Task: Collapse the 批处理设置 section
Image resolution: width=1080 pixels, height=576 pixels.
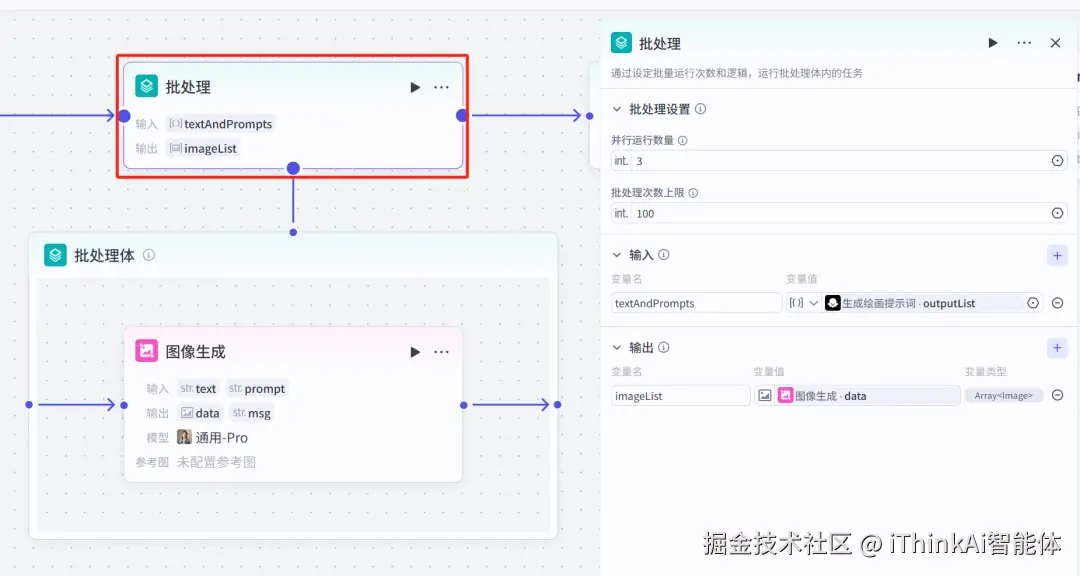Action: coord(618,109)
